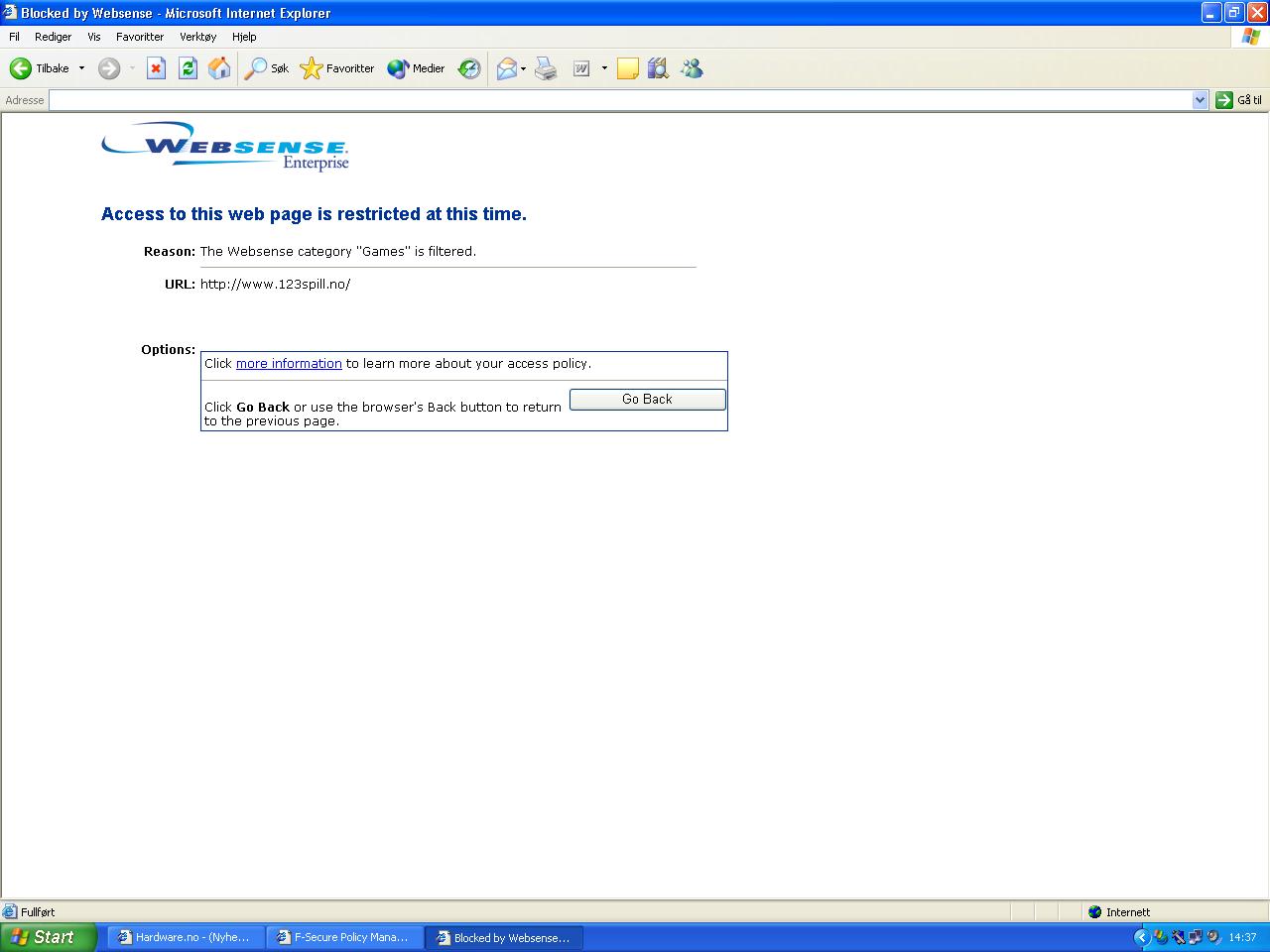Viewport: 1270px width, 952px height.
Task: Restore down the Internet Explorer window
Action: tap(1234, 13)
